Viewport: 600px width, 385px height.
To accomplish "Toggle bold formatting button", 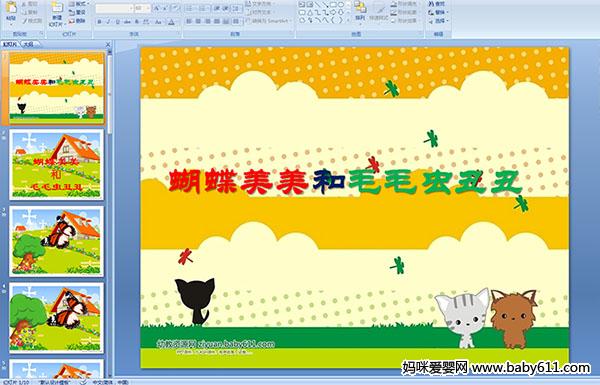I will click(99, 22).
